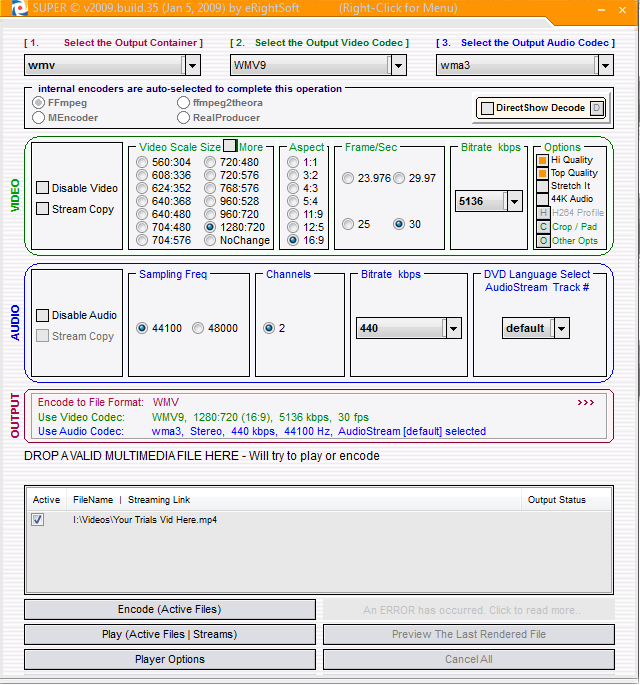Choose video scale size 960:720

(x=210, y=214)
